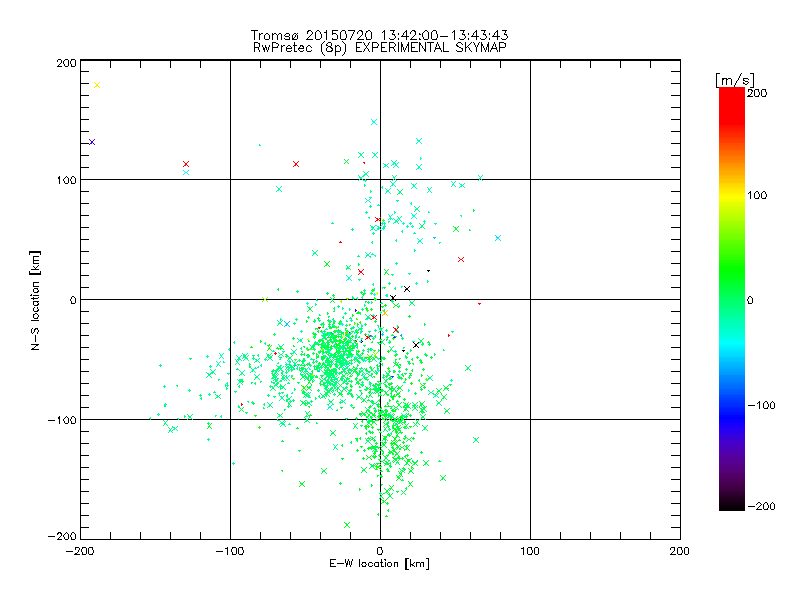Screen dimensions: 800x600
Task: Click the yellow X marker in top-left corner
Action: pyautogui.click(x=97, y=85)
